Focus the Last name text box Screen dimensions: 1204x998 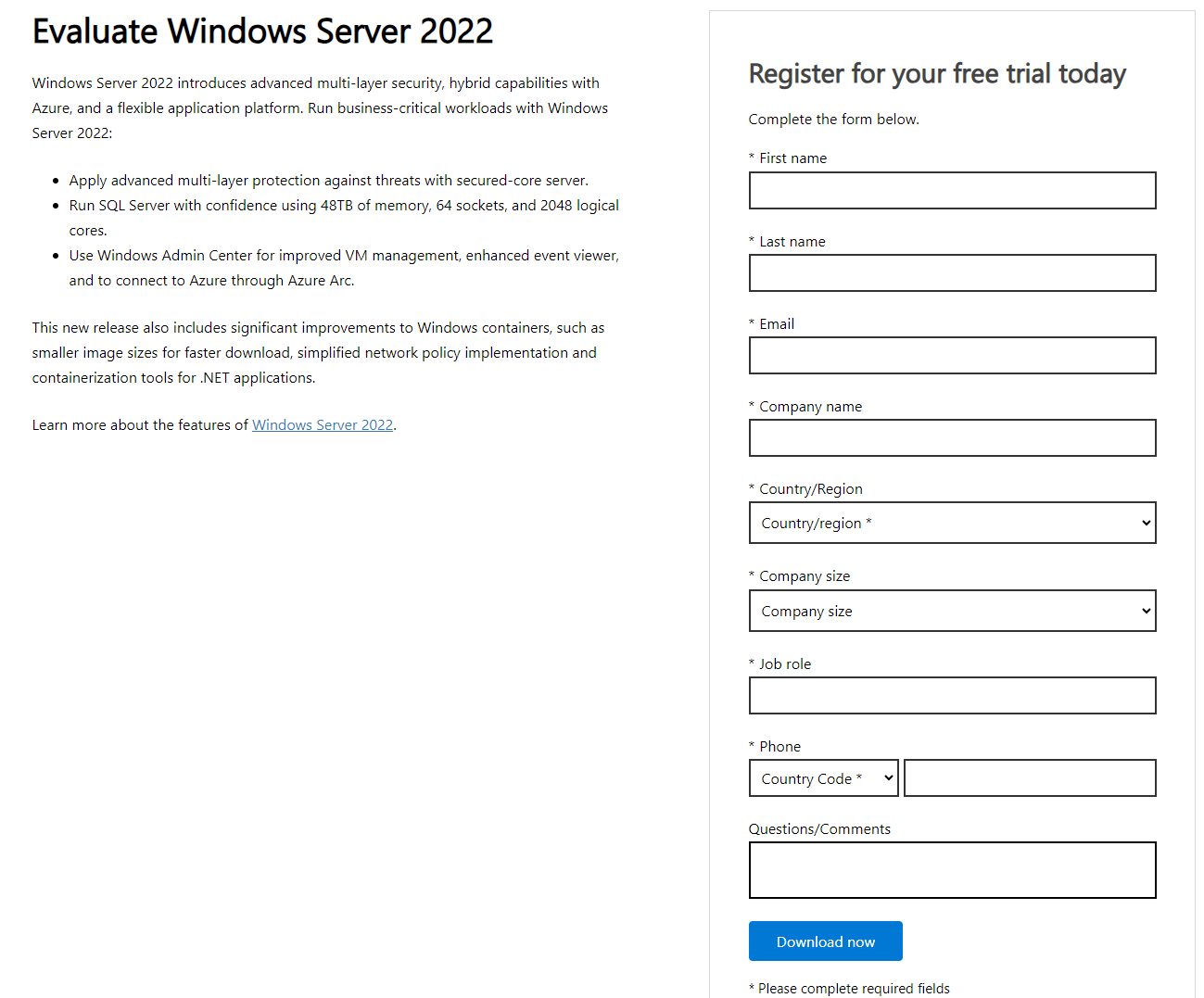coord(952,273)
